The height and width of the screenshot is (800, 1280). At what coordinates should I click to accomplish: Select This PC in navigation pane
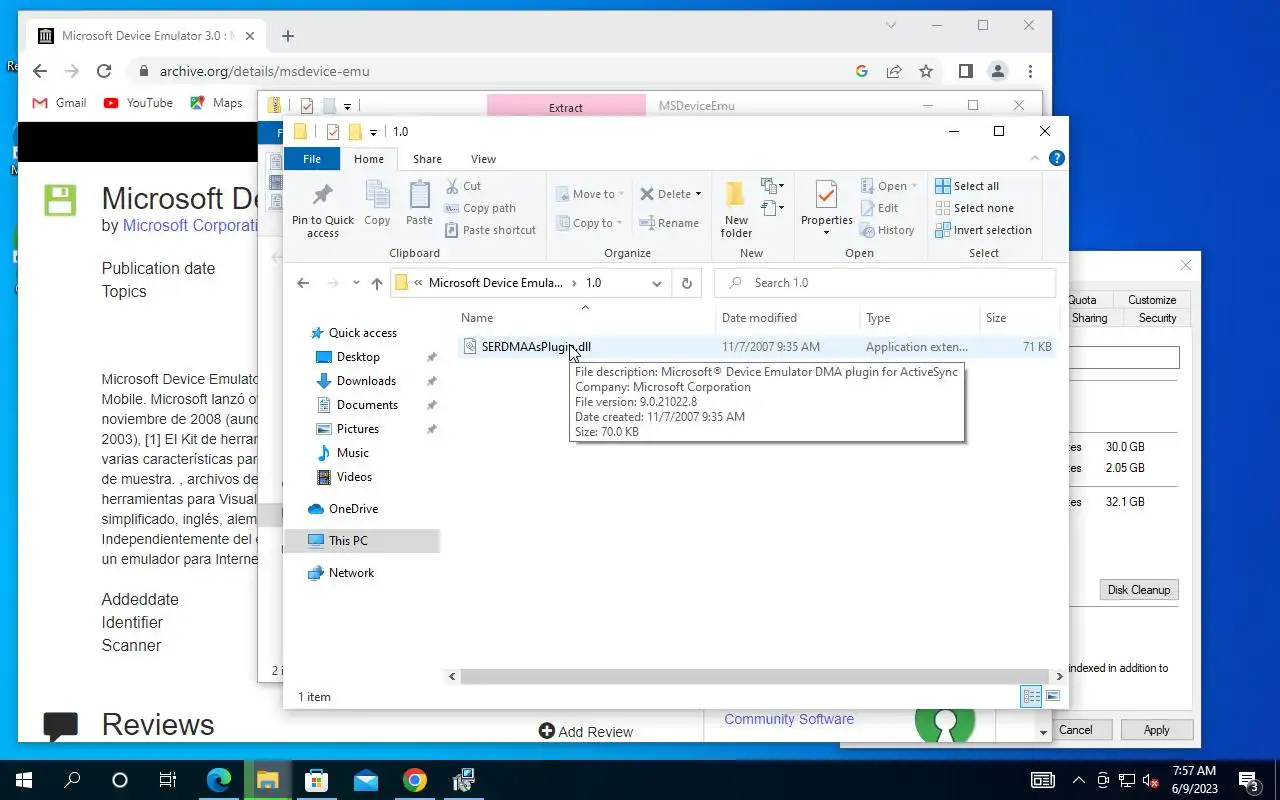tap(348, 541)
